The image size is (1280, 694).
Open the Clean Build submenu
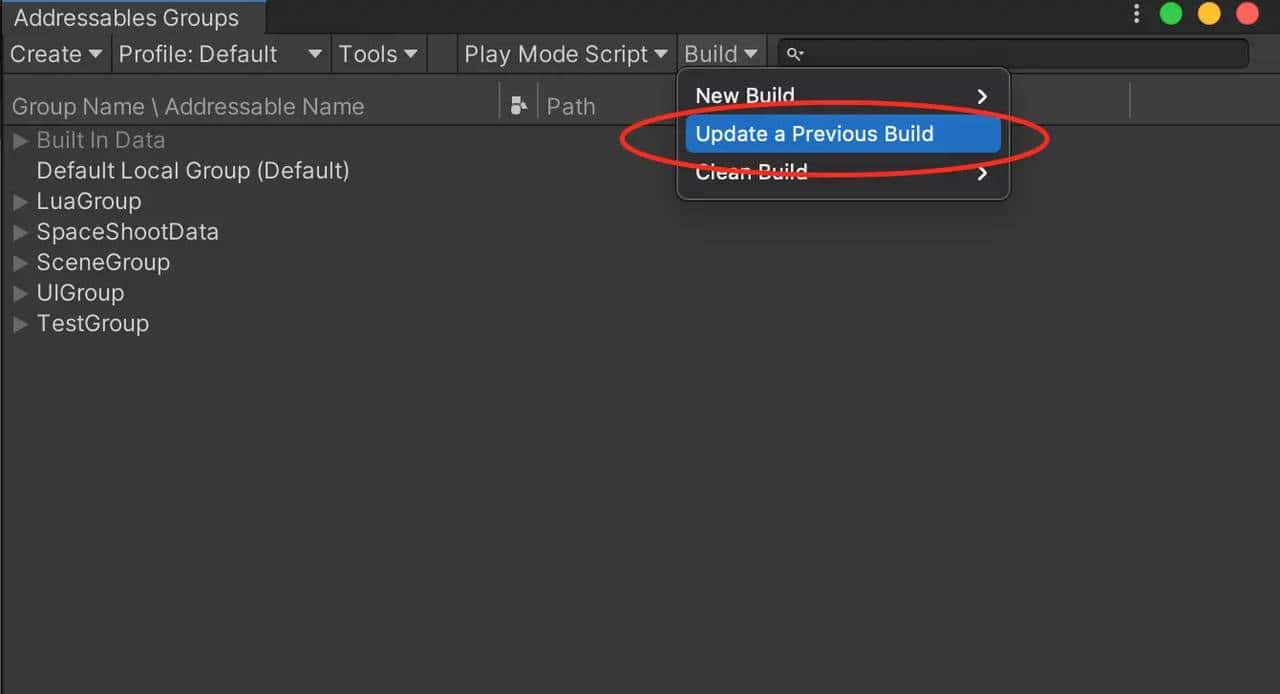tap(751, 172)
